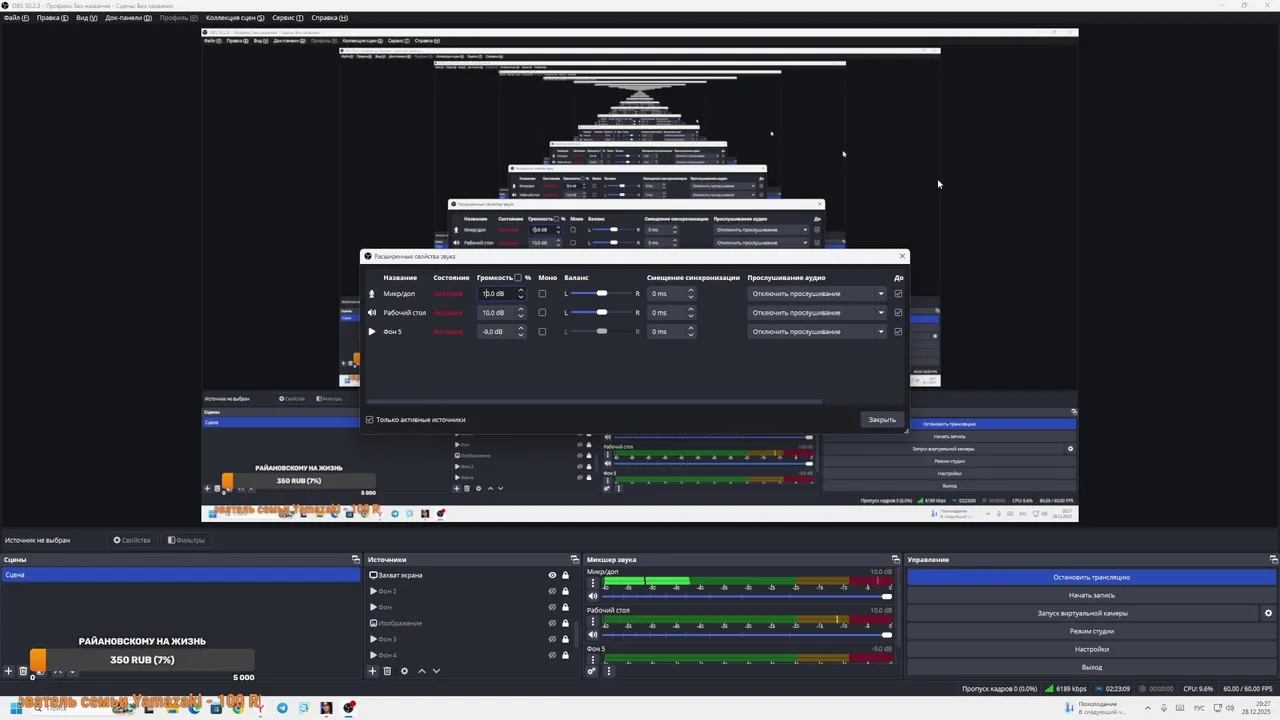Add a new scene with plus icon
Viewport: 1280px width, 720px height.
[x=9, y=671]
